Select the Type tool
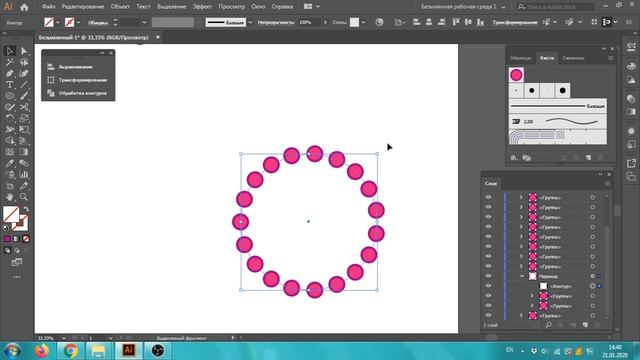This screenshot has height=360, width=640. pyautogui.click(x=10, y=85)
